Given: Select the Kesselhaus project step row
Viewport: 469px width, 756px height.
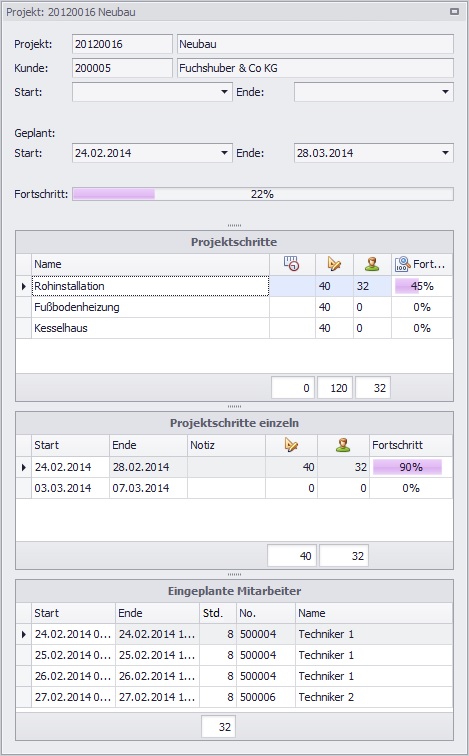Looking at the screenshot, I should pyautogui.click(x=234, y=328).
